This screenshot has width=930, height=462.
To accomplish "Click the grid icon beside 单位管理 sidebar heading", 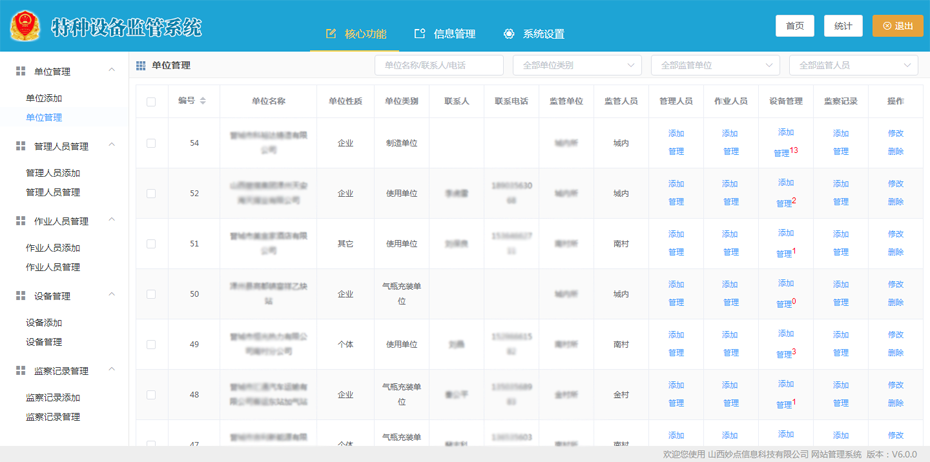I will [x=21, y=72].
